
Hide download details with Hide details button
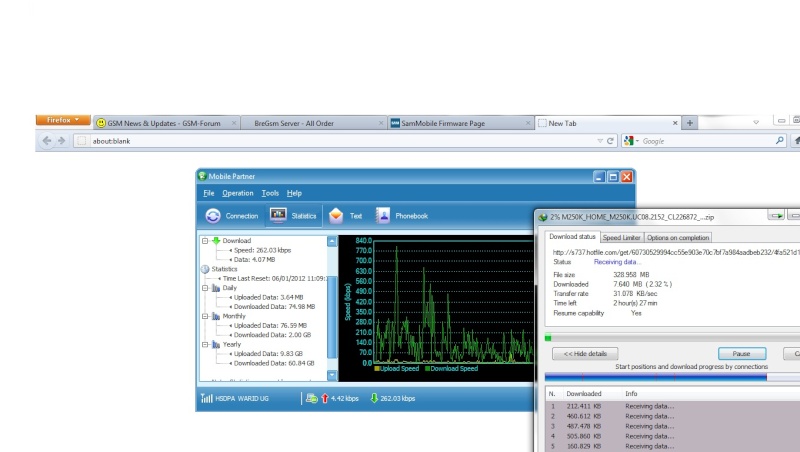[585, 354]
